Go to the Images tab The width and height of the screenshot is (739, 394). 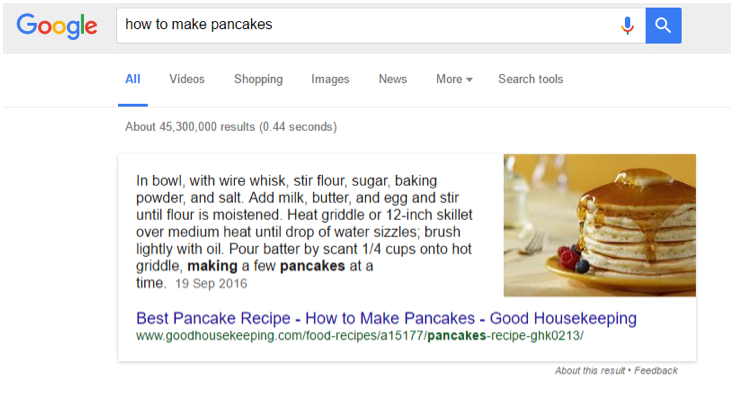[x=330, y=79]
